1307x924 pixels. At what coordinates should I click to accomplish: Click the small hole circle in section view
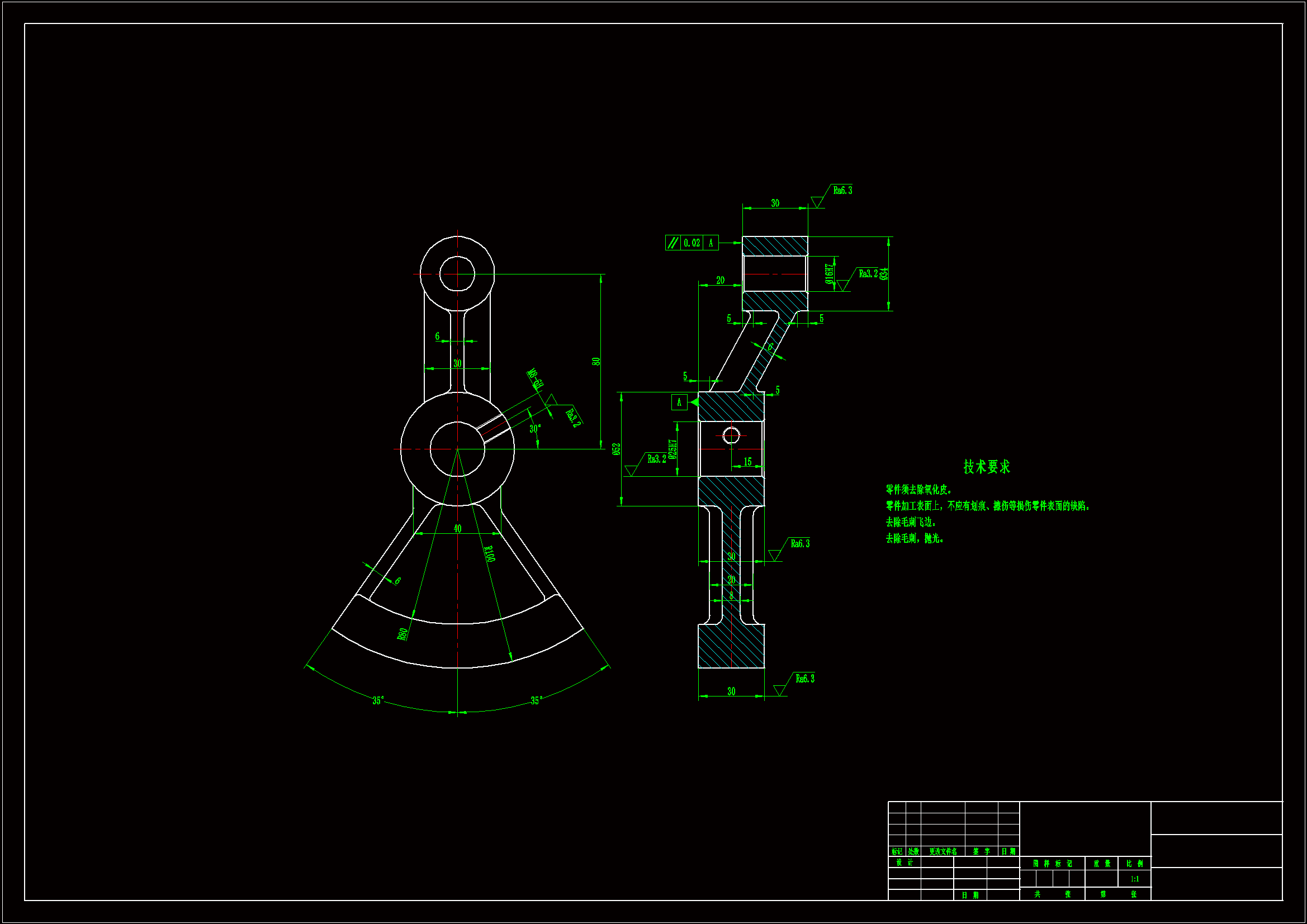point(731,436)
